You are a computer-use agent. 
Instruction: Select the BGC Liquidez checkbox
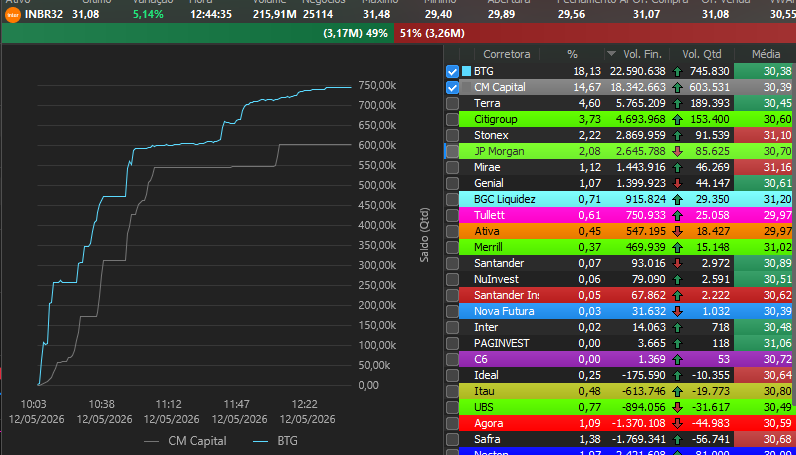pyautogui.click(x=452, y=200)
